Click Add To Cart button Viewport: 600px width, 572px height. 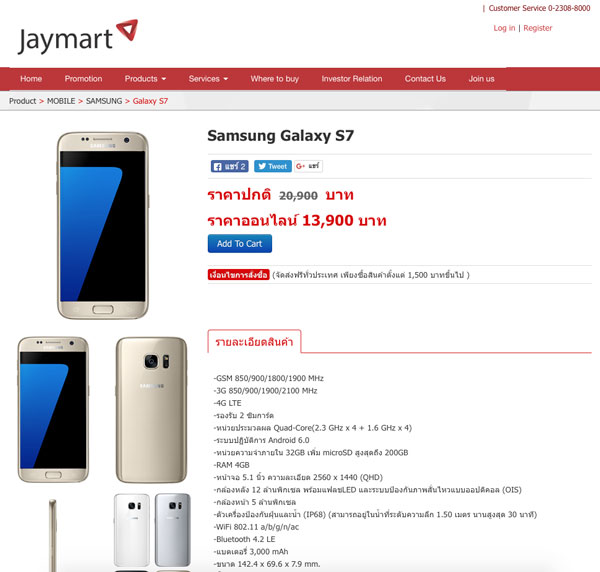tap(240, 244)
